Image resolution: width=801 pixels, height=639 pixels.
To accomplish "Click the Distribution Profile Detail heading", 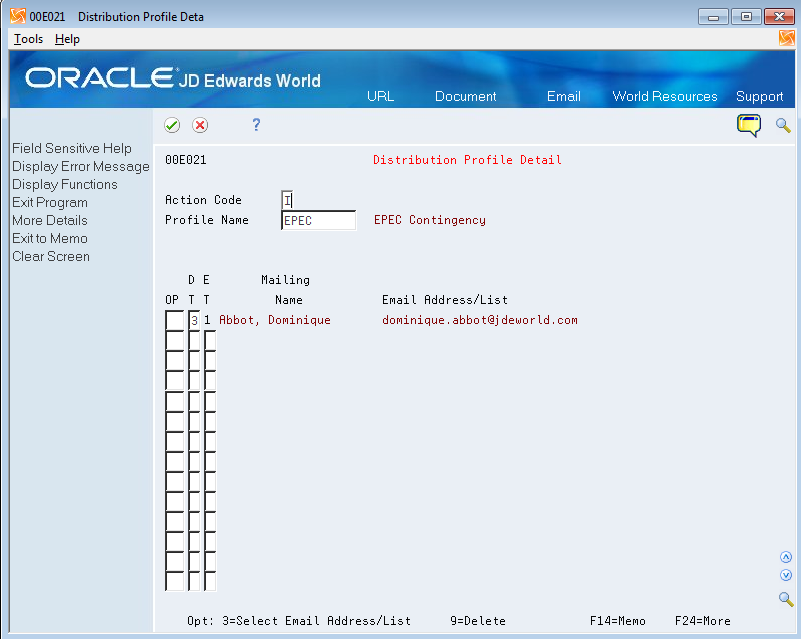I will (467, 160).
